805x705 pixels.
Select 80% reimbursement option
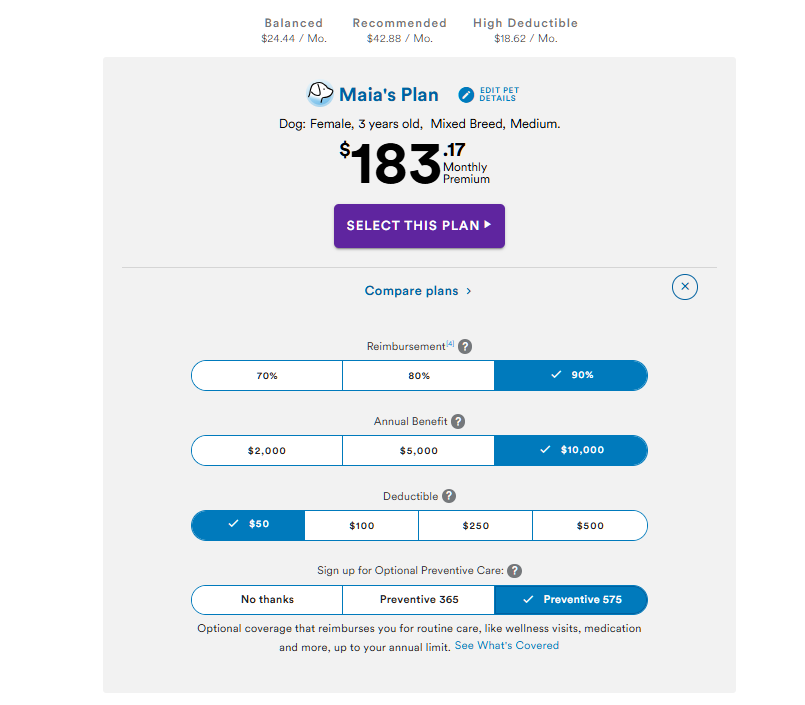pyautogui.click(x=418, y=375)
